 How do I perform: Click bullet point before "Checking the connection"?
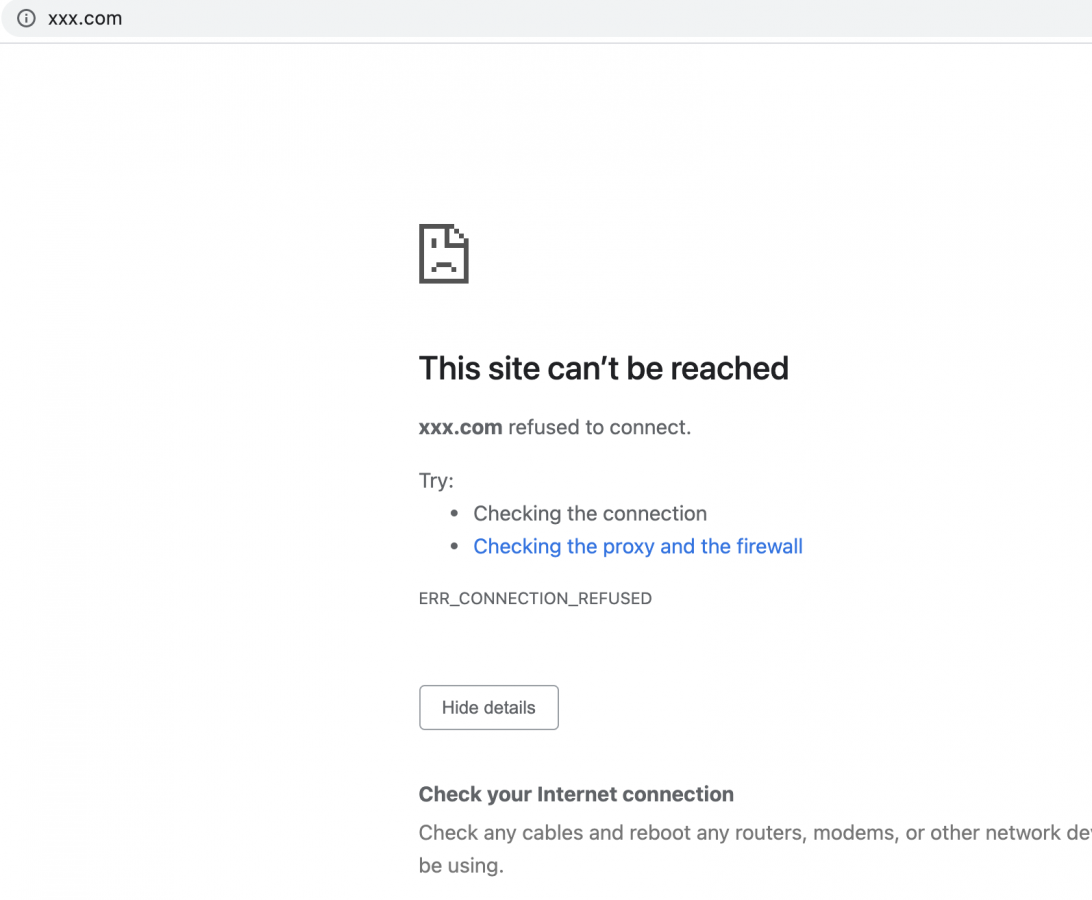454,513
